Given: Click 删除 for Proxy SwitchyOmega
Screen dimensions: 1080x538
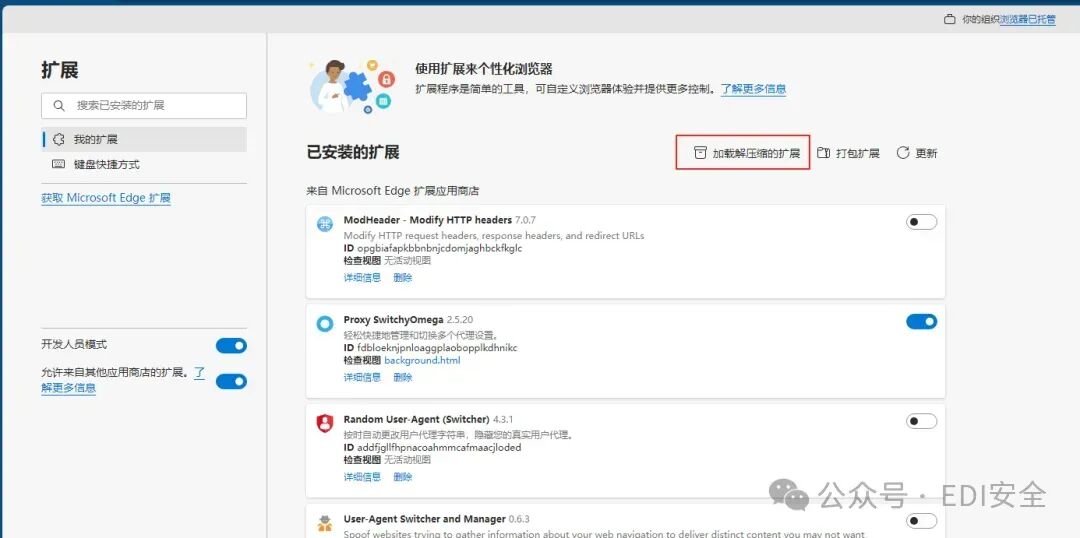Looking at the screenshot, I should pyautogui.click(x=403, y=377).
